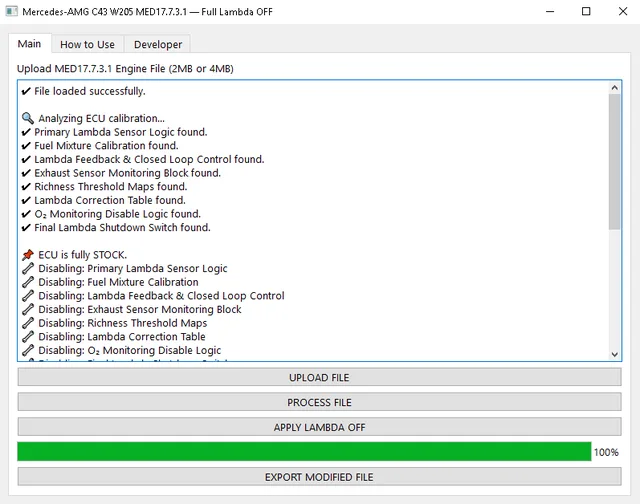640x504 pixels.
Task: Click checkmark beside O₂ Monitoring Disable Logic found
Action: [26, 214]
